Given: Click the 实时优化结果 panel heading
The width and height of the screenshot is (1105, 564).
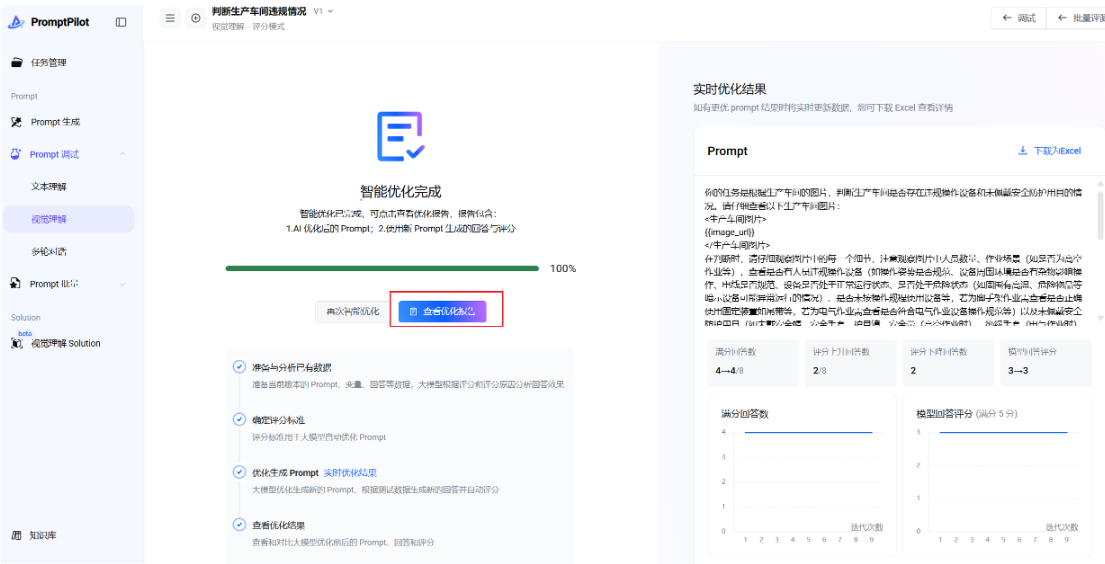Looking at the screenshot, I should pos(730,90).
